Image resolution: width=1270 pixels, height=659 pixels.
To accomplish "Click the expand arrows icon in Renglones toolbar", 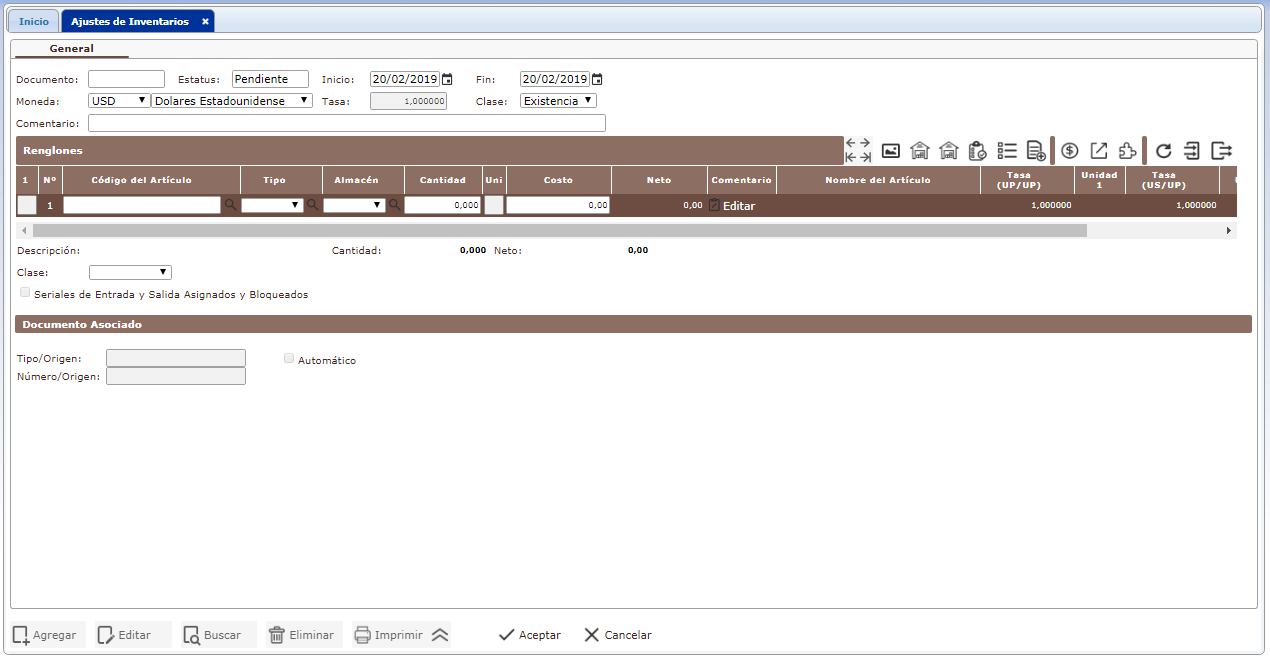I will [x=858, y=151].
